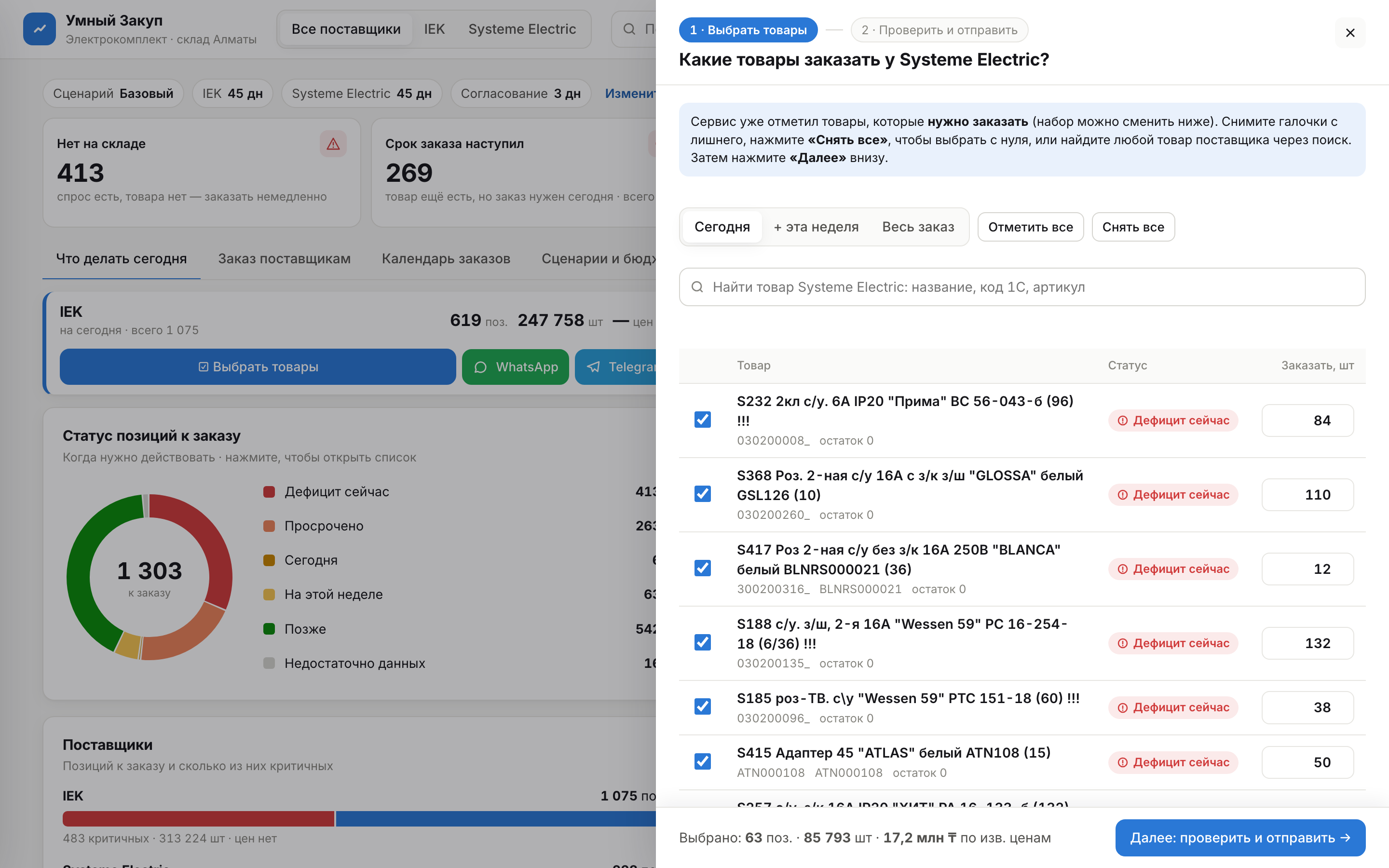1389x868 pixels.
Task: Open the Заказ поставщикам tab
Action: (x=284, y=258)
